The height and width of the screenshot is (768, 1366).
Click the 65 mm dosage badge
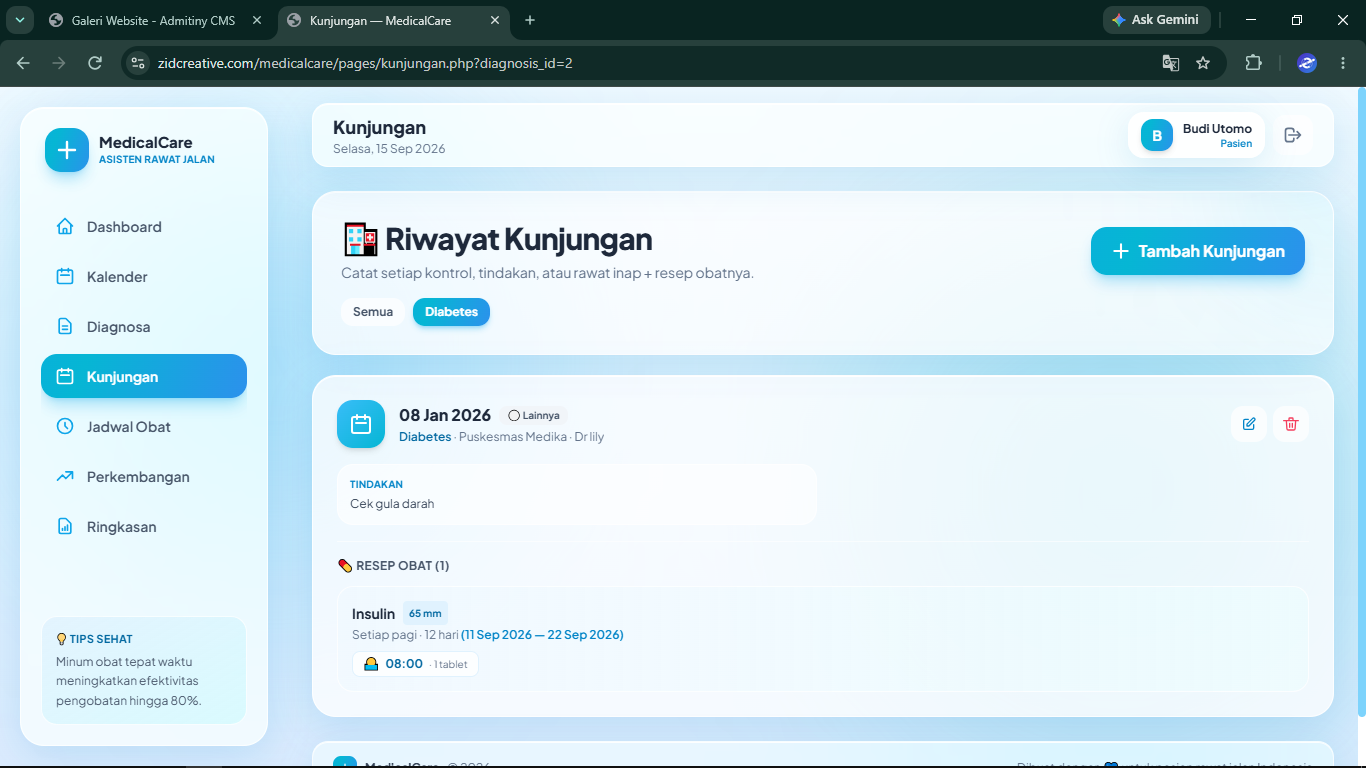click(x=425, y=614)
